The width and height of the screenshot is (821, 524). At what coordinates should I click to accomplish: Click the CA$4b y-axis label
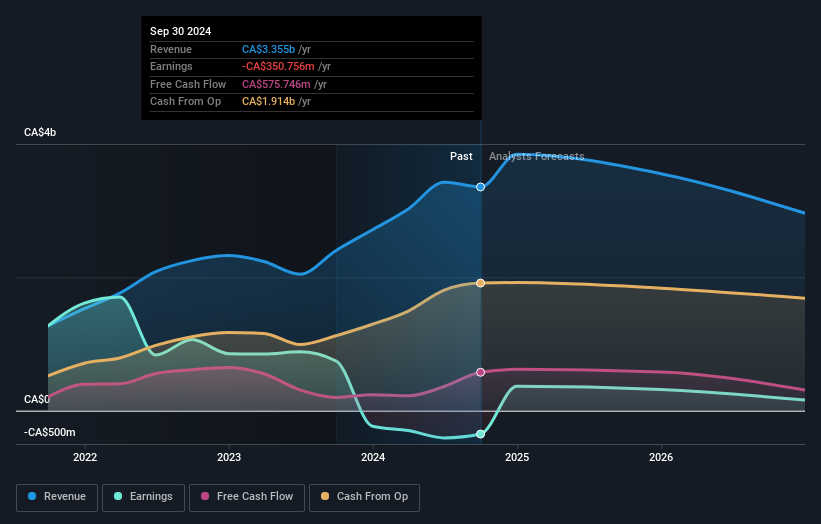click(40, 132)
